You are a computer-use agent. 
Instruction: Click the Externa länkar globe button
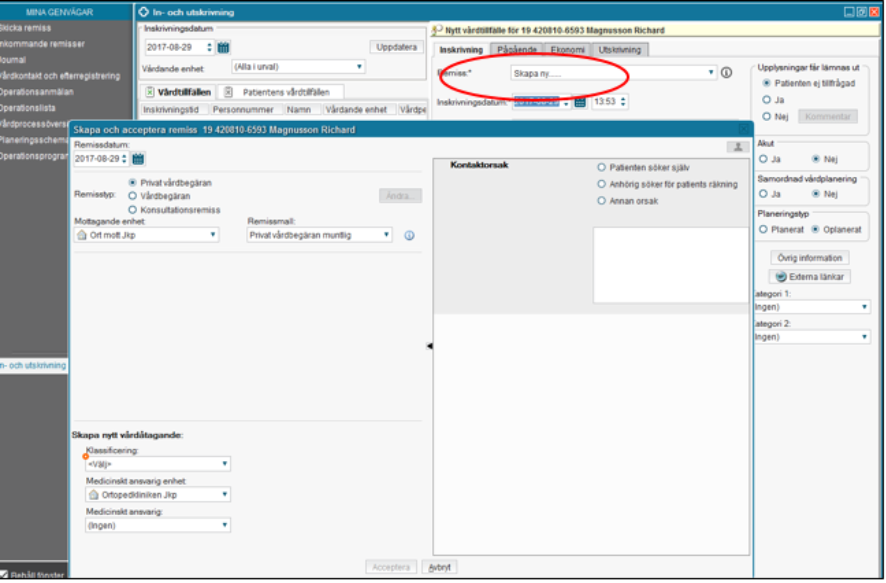(809, 277)
